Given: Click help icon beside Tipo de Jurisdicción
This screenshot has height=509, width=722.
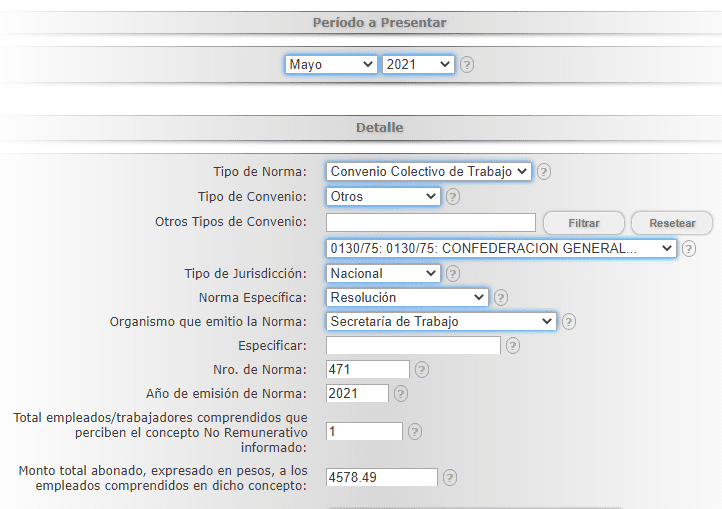Looking at the screenshot, I should 453,273.
